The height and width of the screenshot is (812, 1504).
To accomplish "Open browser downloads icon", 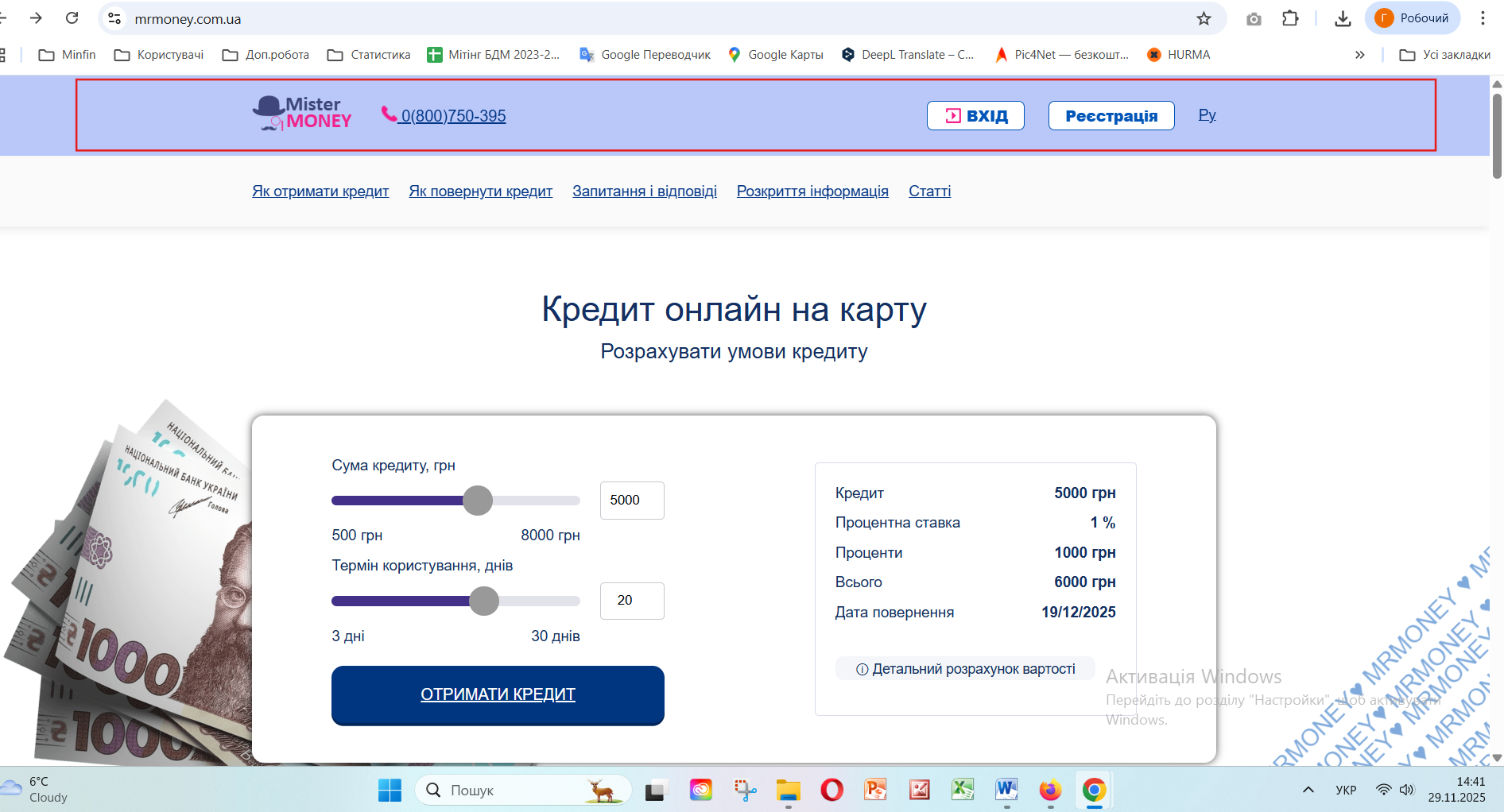I will (1343, 18).
